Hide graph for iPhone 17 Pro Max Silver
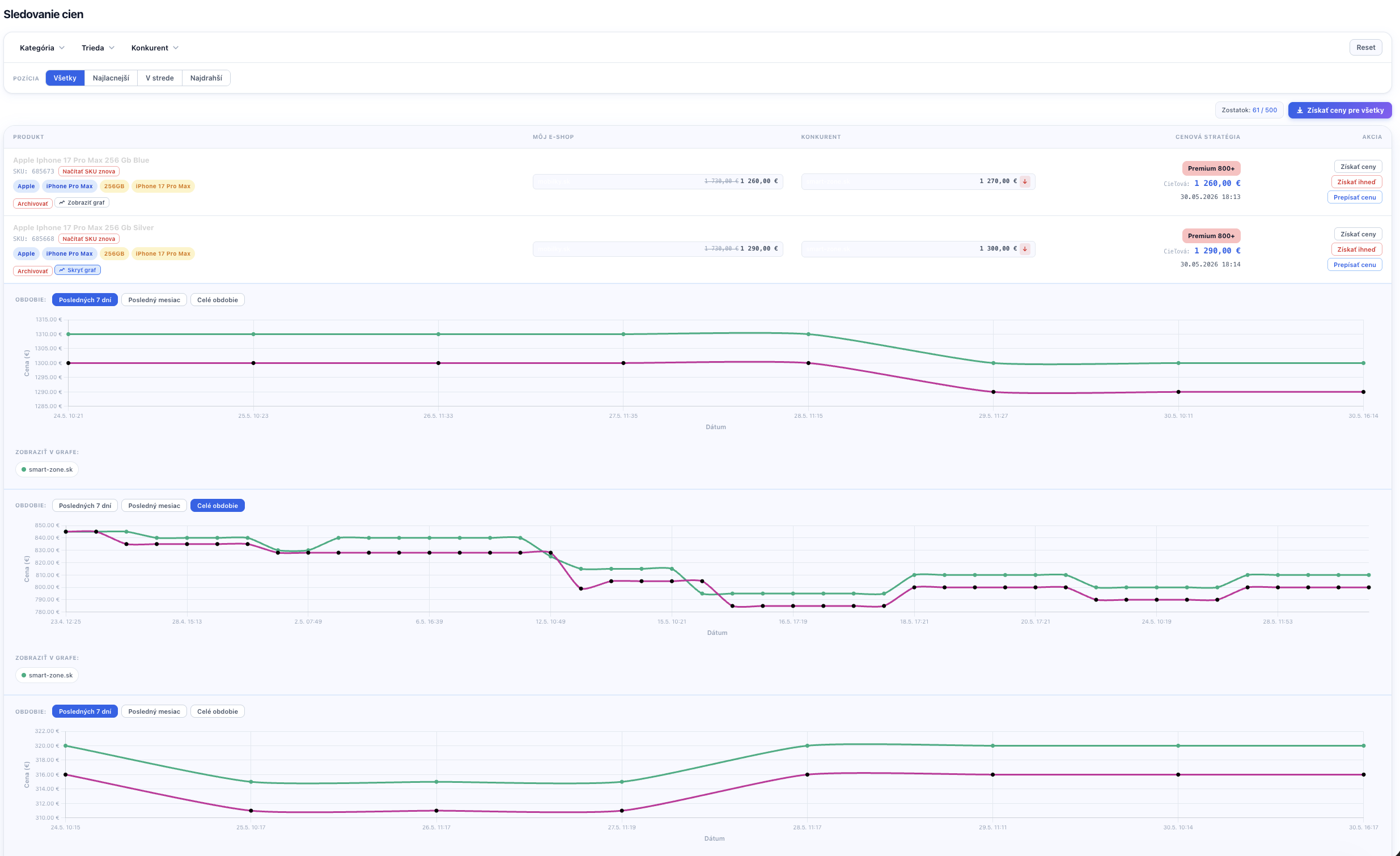Screen dimensions: 1400x856 pyautogui.click(x=78, y=270)
